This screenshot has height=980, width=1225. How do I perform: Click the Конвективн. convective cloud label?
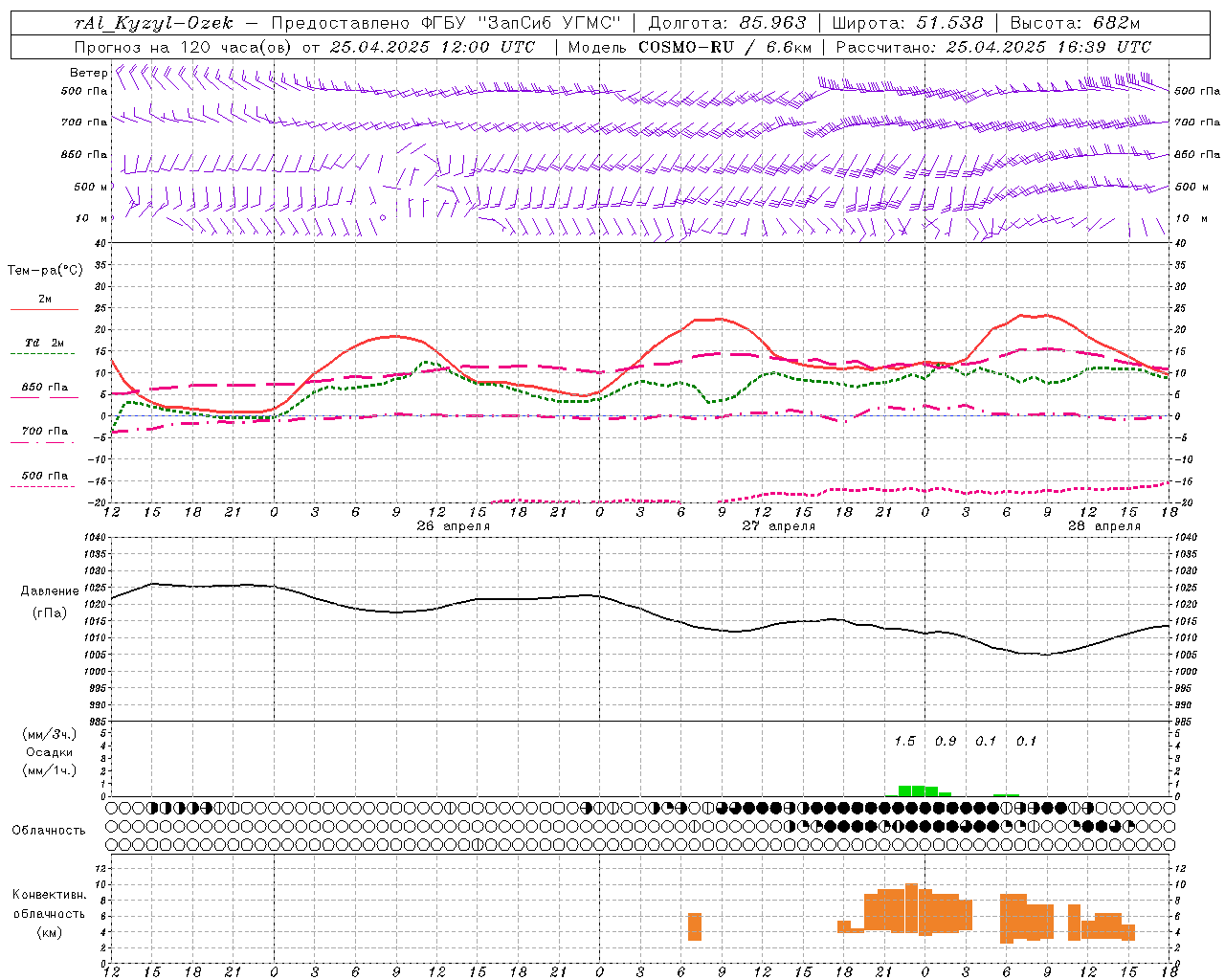(49, 894)
